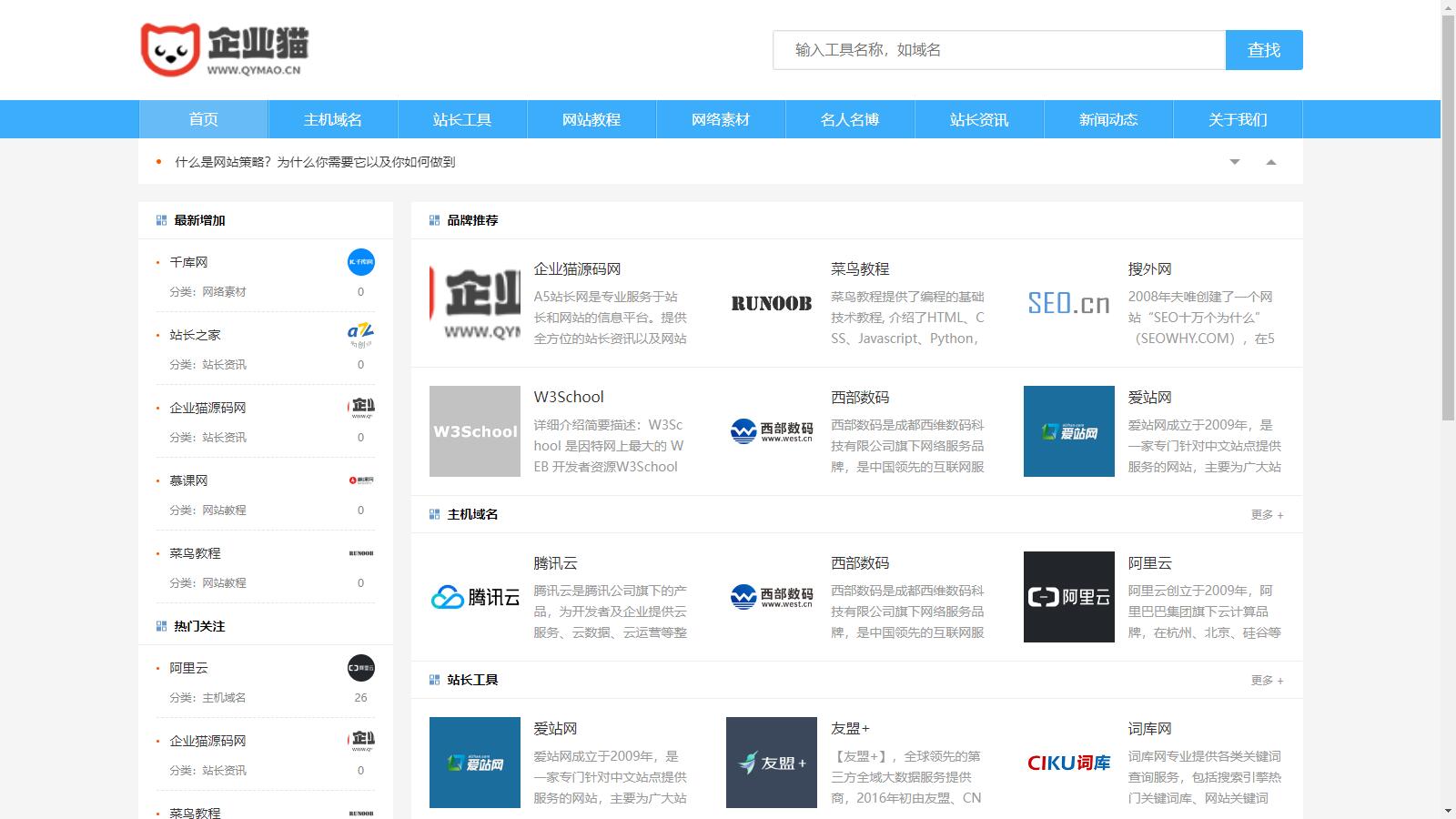
Task: Click the black 阿里云 logo tile in 主机域名
Action: click(x=1068, y=597)
